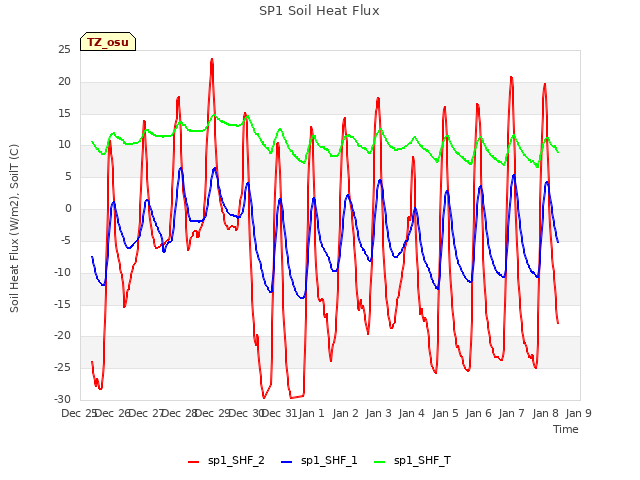
Task: Click the y-axis tick label -25
Action: 62,367
